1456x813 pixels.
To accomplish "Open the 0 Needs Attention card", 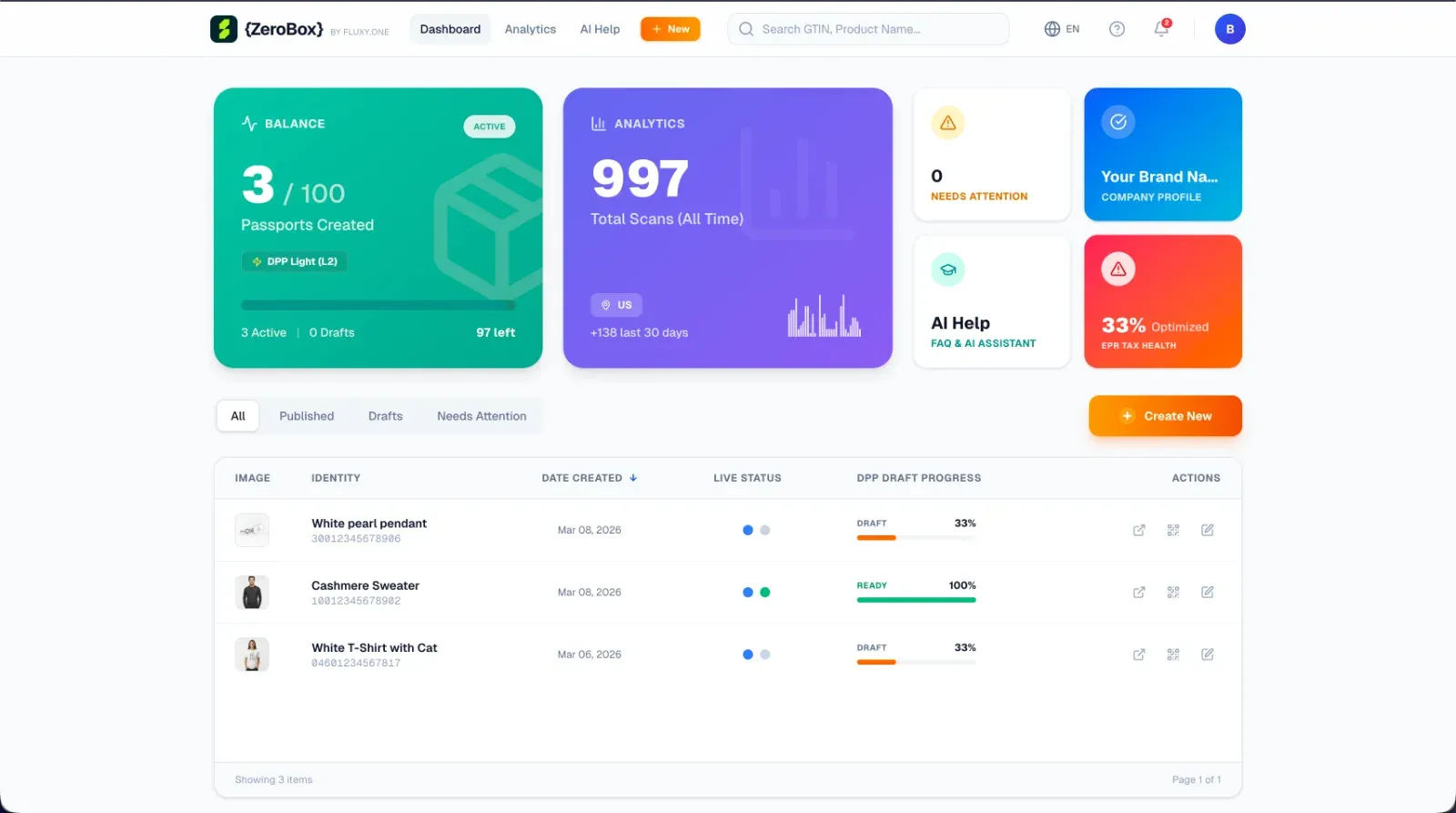I will click(992, 154).
